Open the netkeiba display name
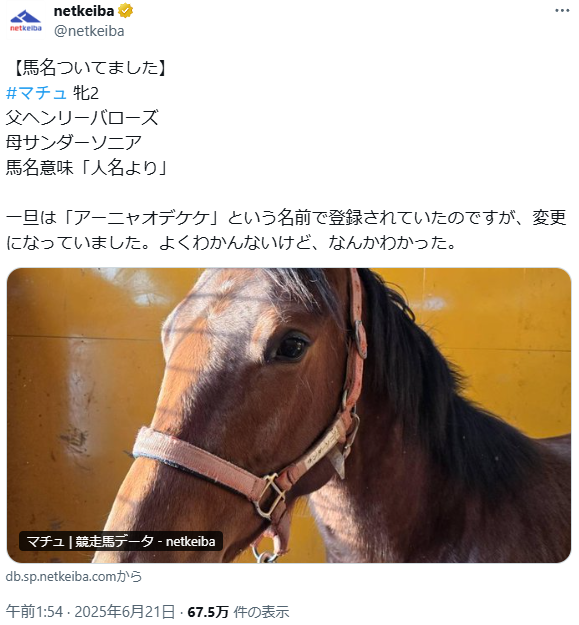The image size is (579, 625). (84, 11)
